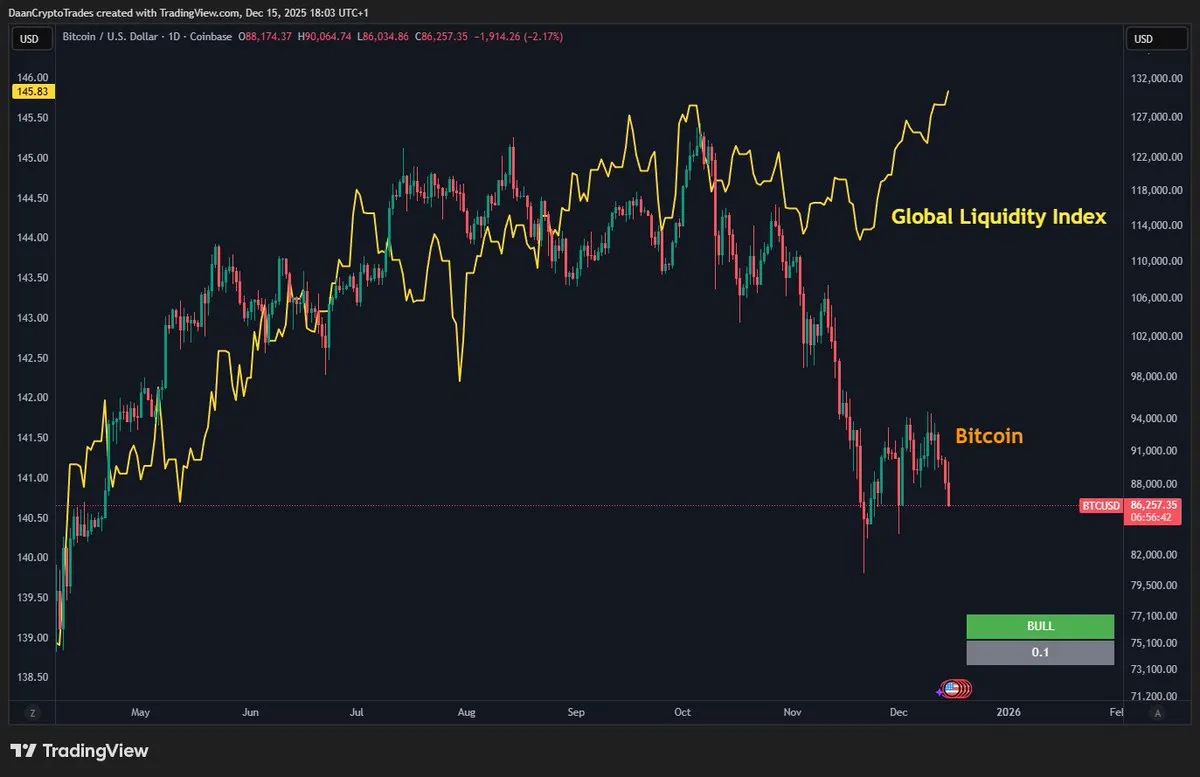Click the DaanCryptoTrades attribution header text
This screenshot has width=1200, height=777.
point(189,12)
